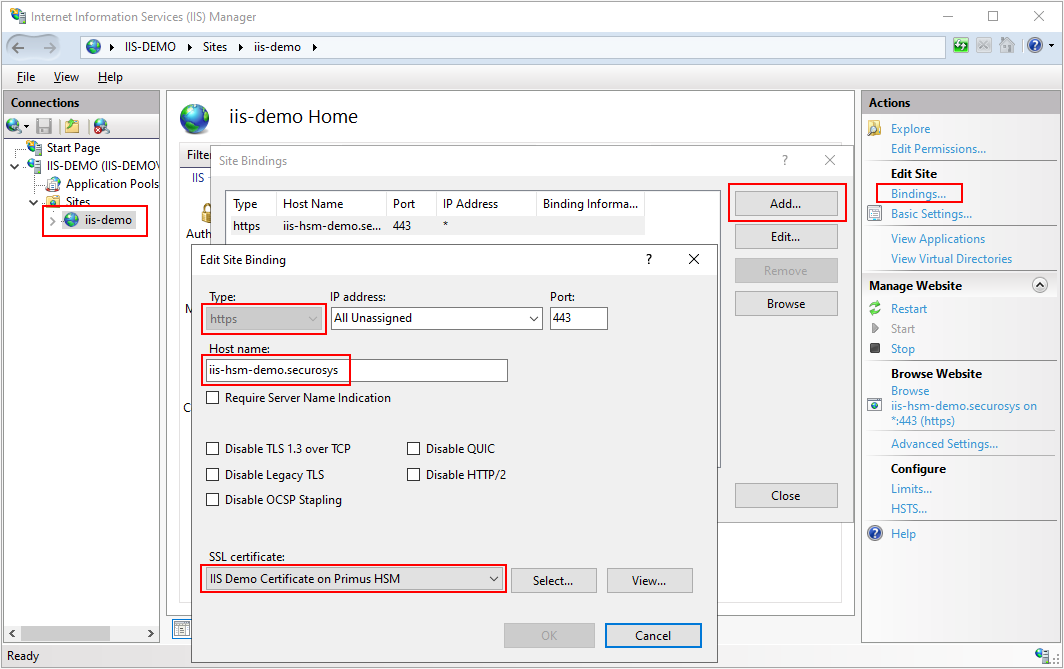
Task: Open the File menu
Action: point(26,77)
